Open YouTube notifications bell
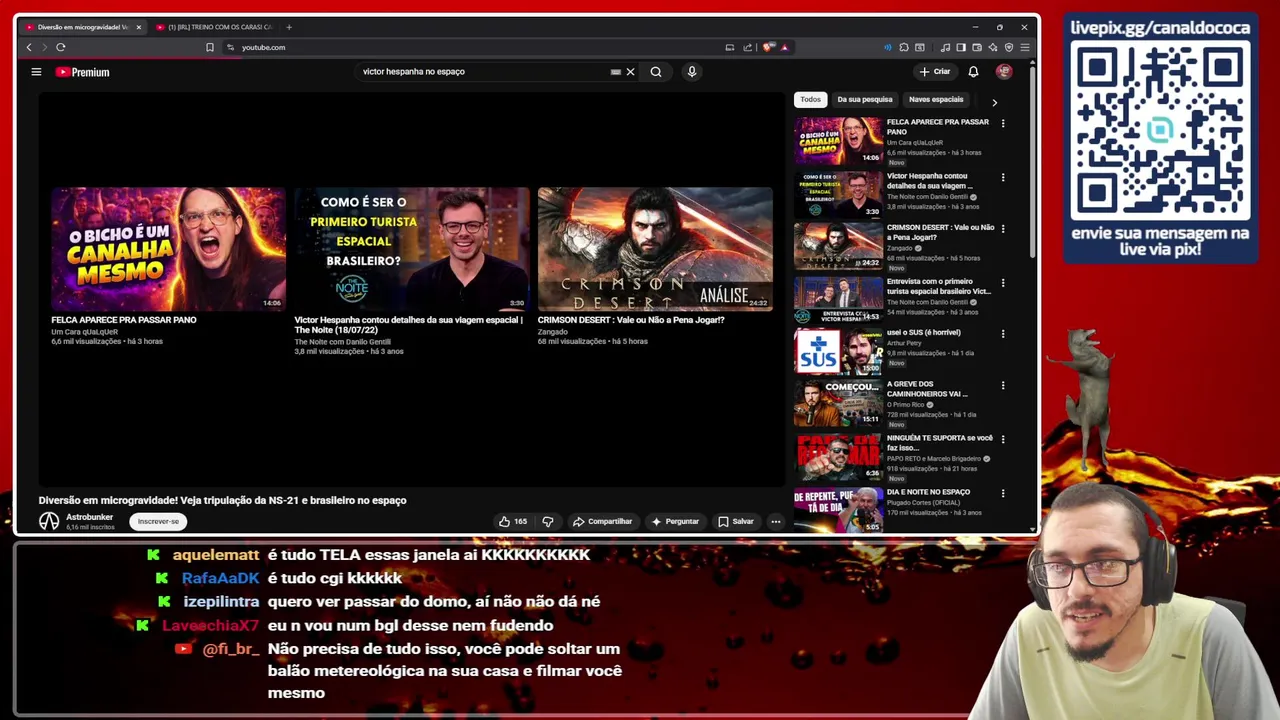Image resolution: width=1280 pixels, height=720 pixels. (973, 72)
